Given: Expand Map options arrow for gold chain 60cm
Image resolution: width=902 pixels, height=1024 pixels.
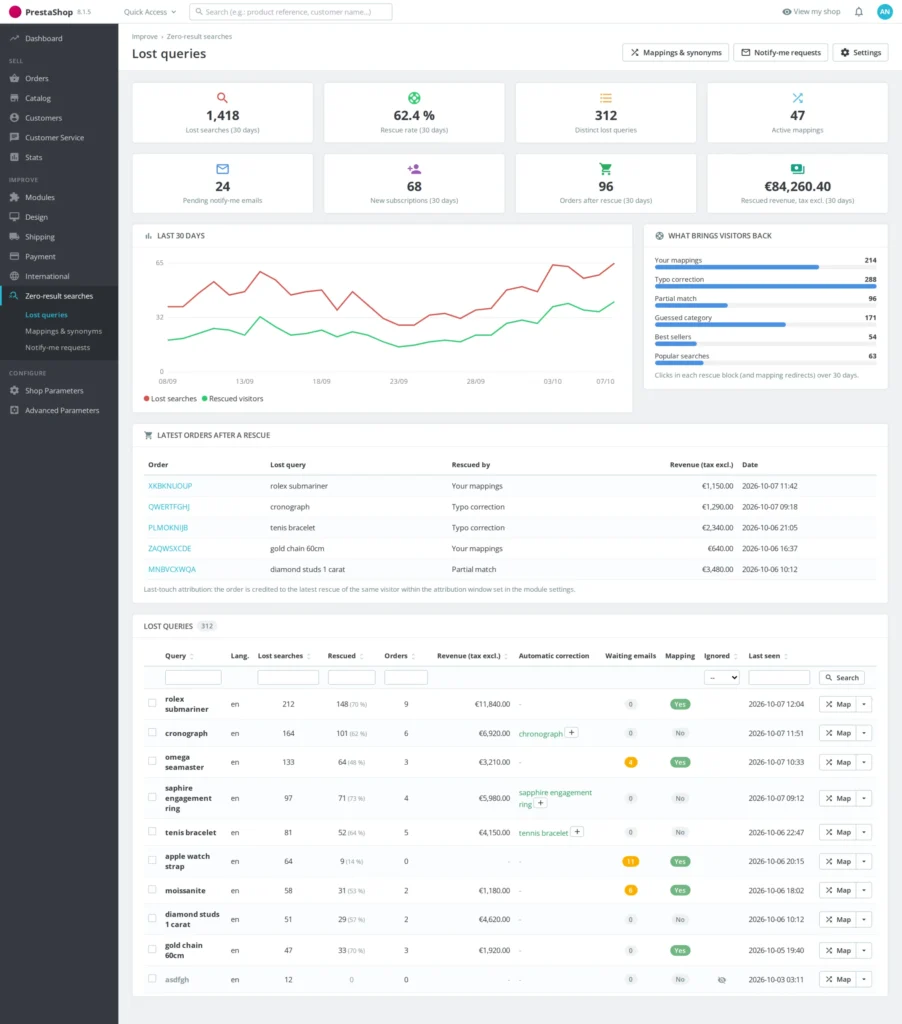Looking at the screenshot, I should [x=864, y=950].
